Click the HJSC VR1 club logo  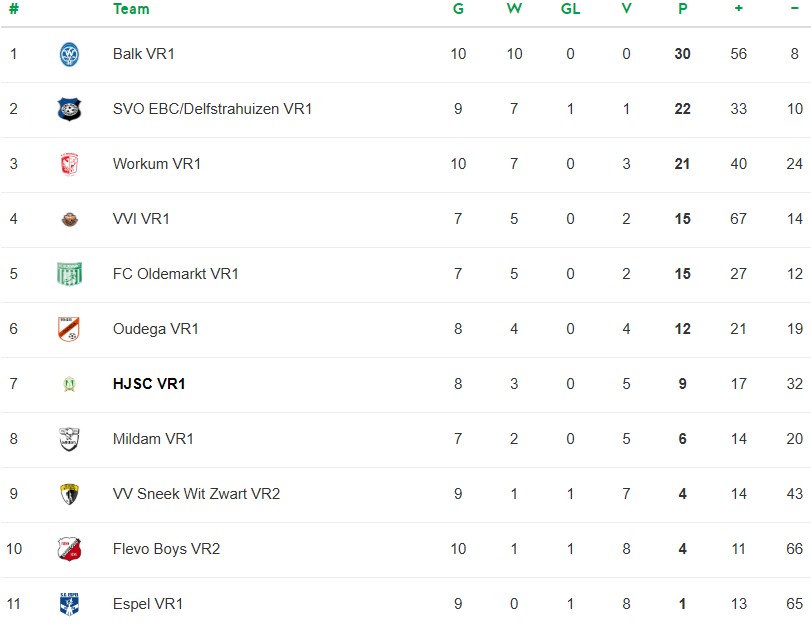pos(69,384)
